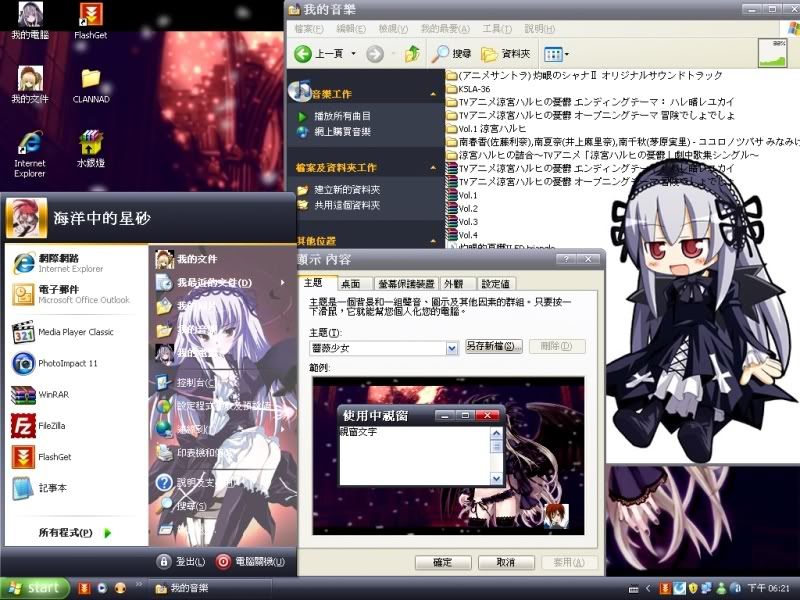Click the Back arrow in the explorer toolbar
The height and width of the screenshot is (600, 800).
303,54
